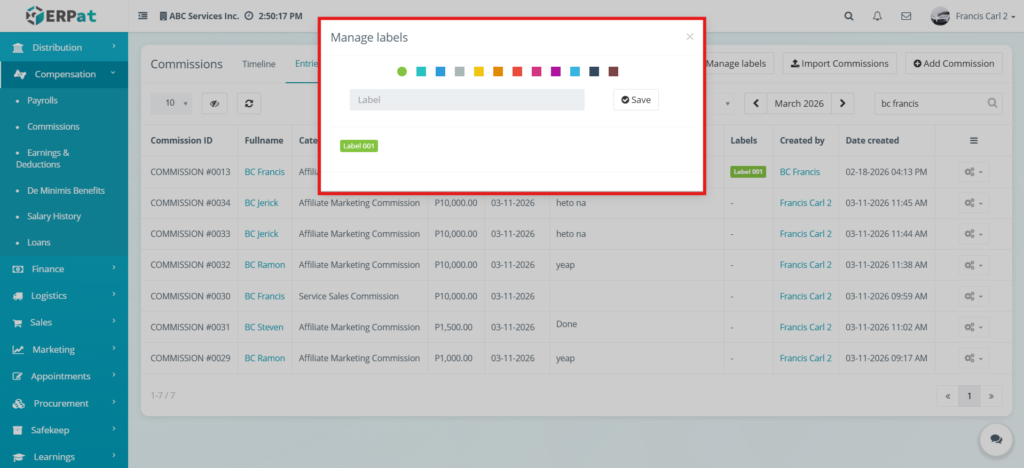Click the Add Commission button

click(954, 64)
